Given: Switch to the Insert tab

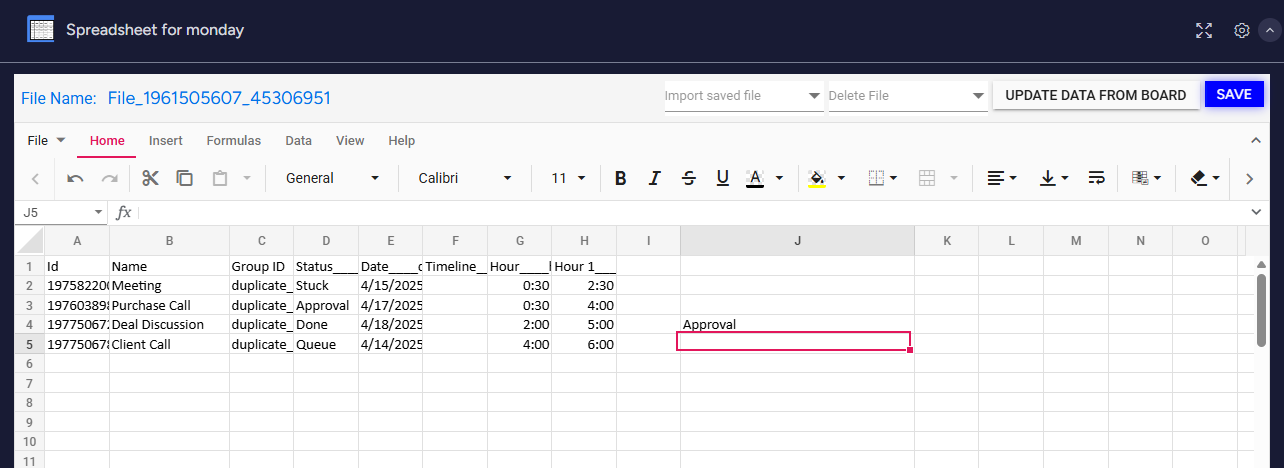Looking at the screenshot, I should [166, 141].
